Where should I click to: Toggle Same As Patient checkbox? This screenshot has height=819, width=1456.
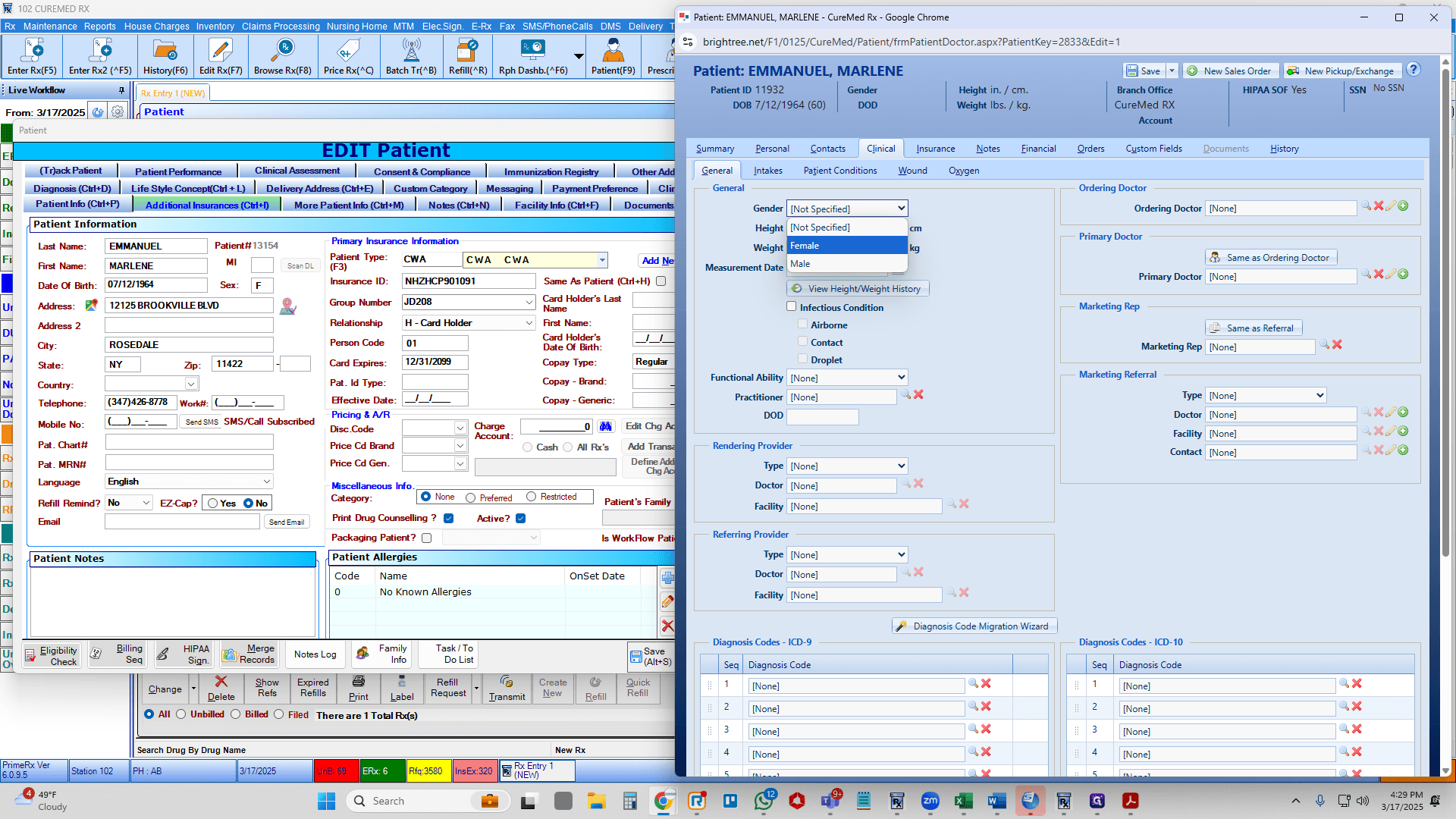661,281
